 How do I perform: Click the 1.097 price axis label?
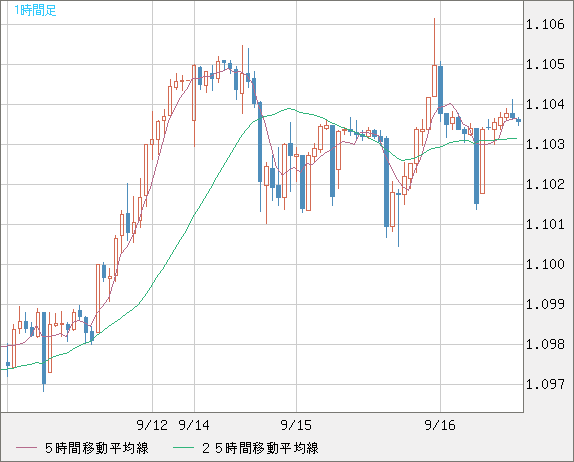(x=545, y=384)
